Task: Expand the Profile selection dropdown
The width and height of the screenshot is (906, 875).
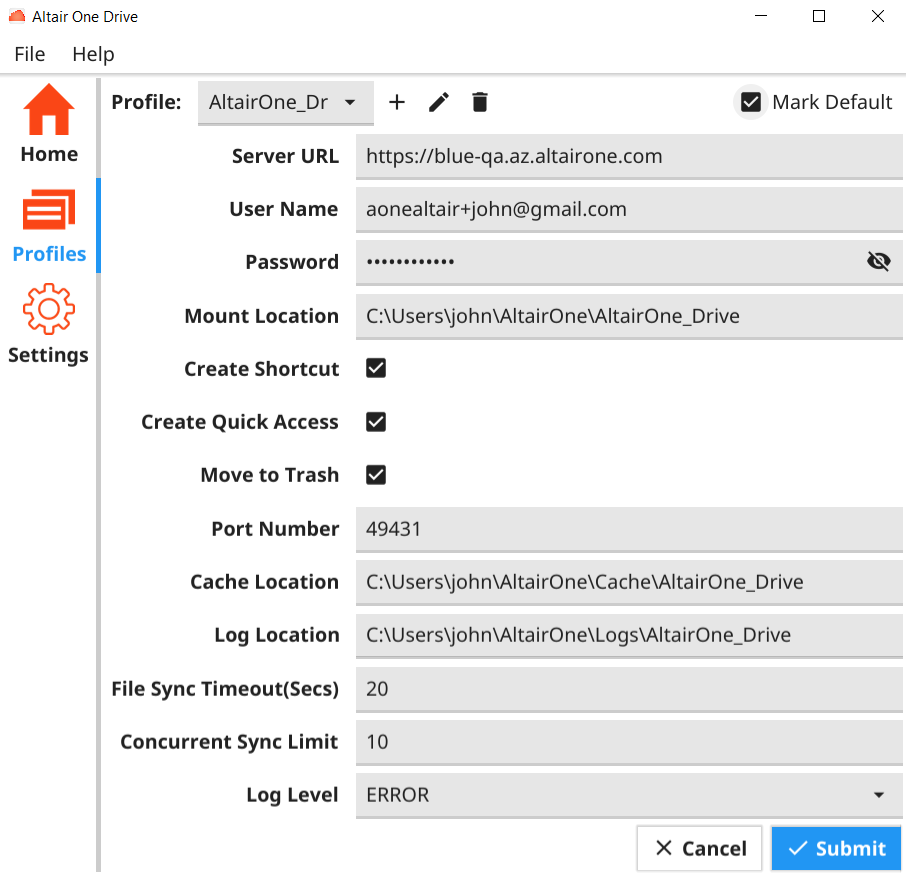Action: [x=285, y=103]
